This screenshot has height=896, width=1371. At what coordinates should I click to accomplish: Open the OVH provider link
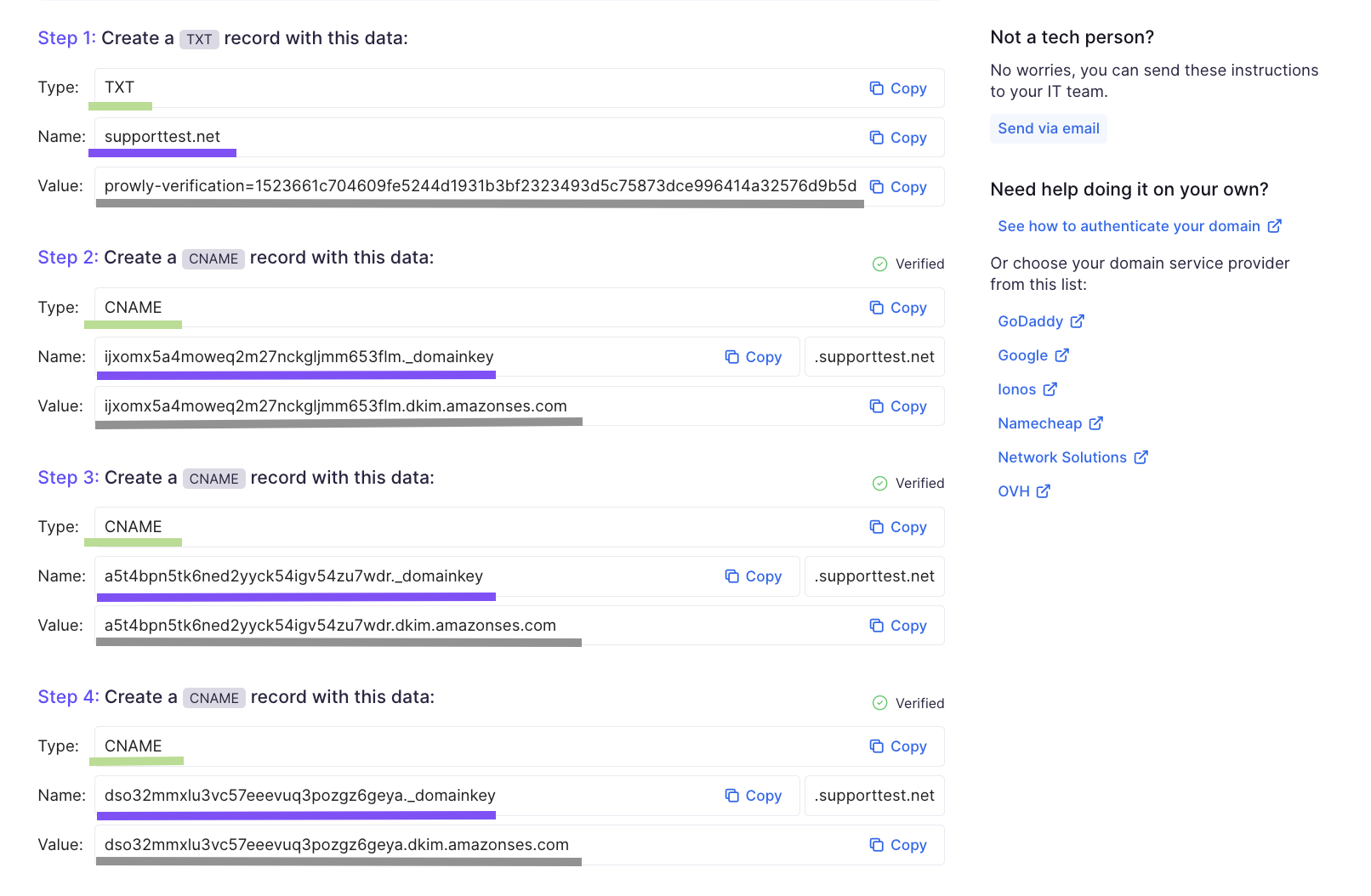(x=1024, y=491)
